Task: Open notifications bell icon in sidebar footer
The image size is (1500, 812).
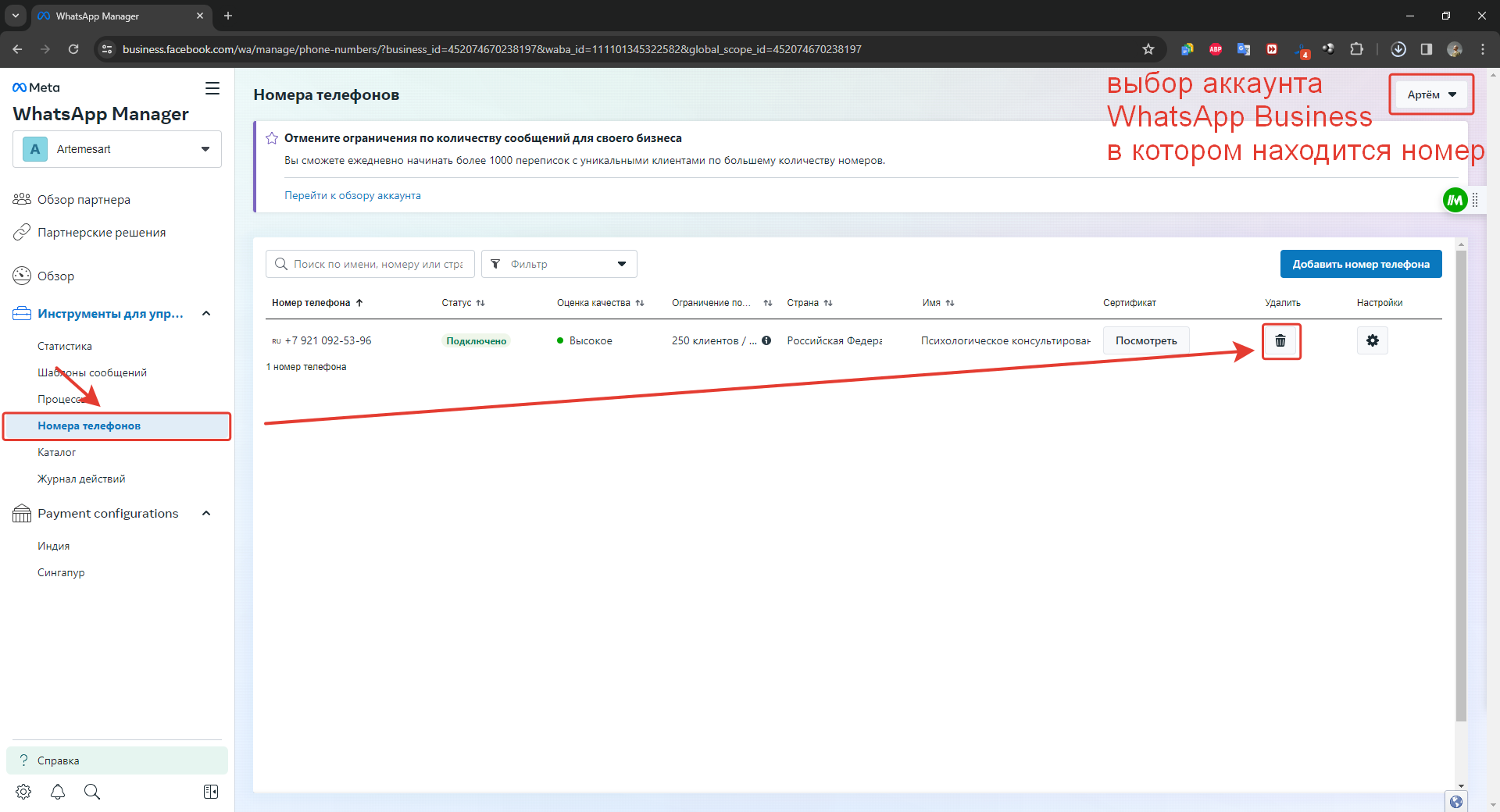Action: [58, 792]
